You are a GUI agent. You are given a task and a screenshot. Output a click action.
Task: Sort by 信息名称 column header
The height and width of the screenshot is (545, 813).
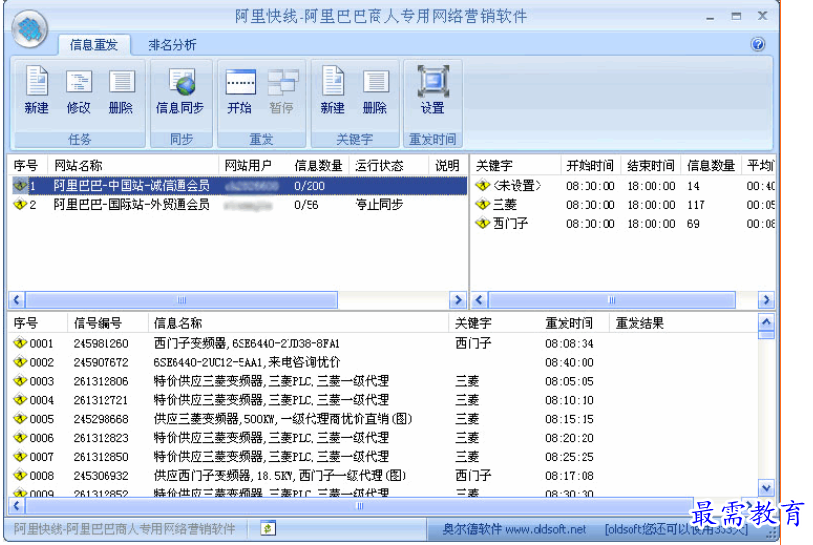[x=298, y=323]
